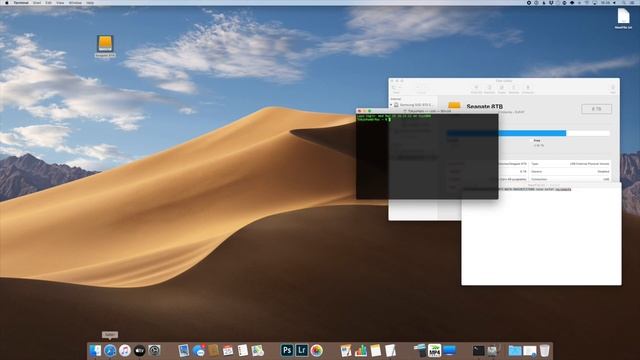Click the 8 TB capacity box
Viewport: 640px width, 360px height.
point(596,109)
